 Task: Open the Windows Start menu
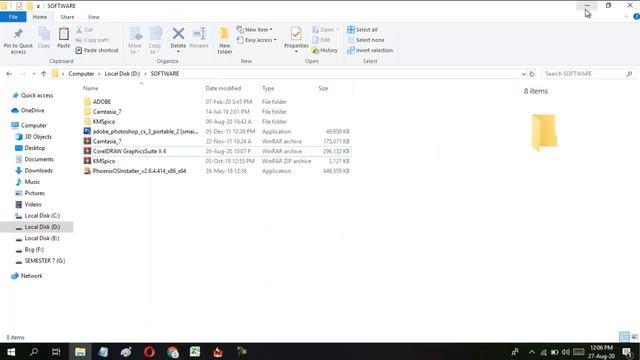(x=11, y=352)
